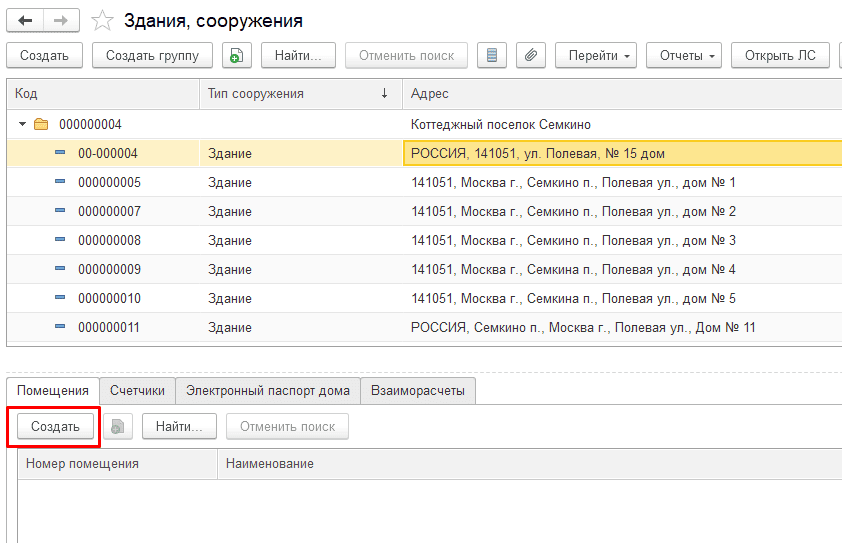
Task: Select the Взаиморасчеты tab
Action: coord(417,391)
